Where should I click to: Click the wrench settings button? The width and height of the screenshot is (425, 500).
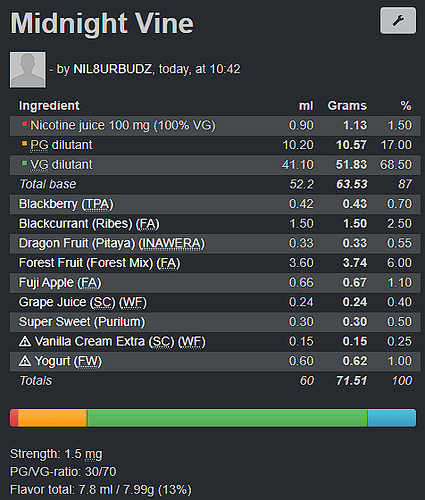(x=398, y=21)
